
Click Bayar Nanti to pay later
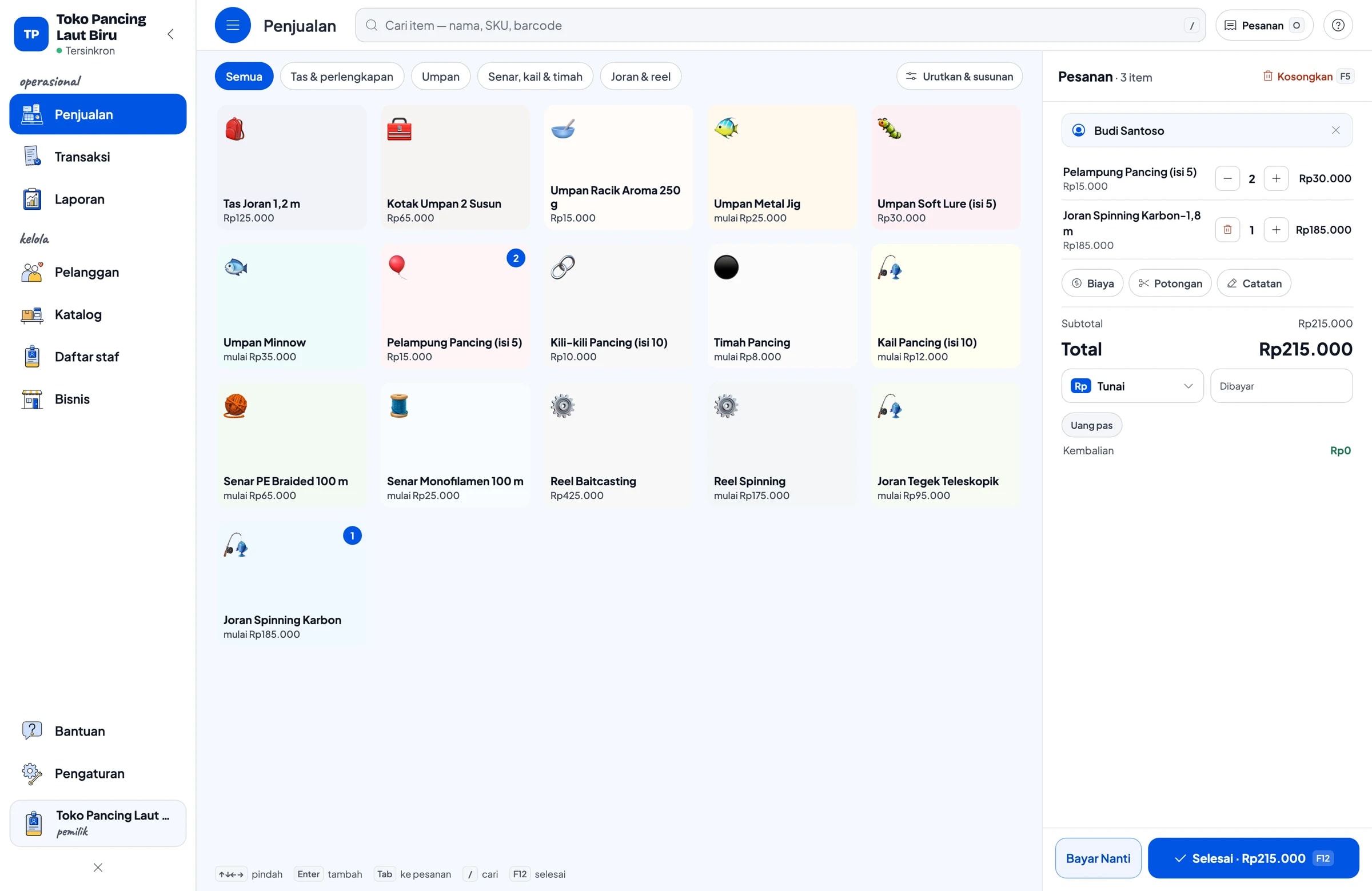(1098, 858)
